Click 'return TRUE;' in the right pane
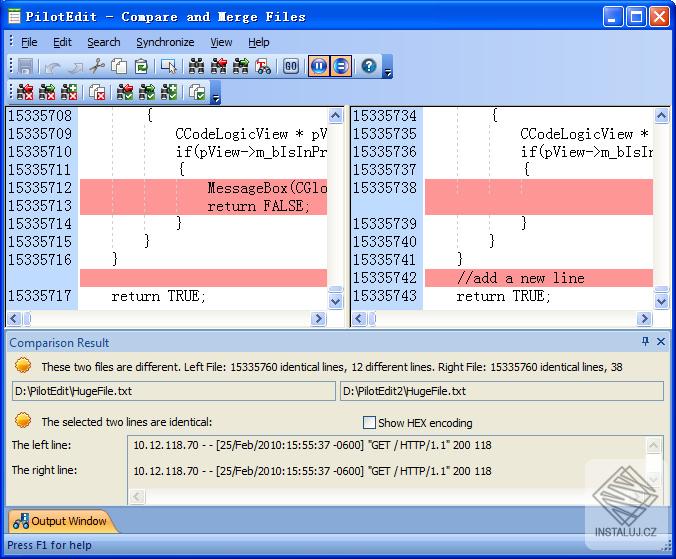Viewport: 676px width, 559px height. click(x=504, y=296)
